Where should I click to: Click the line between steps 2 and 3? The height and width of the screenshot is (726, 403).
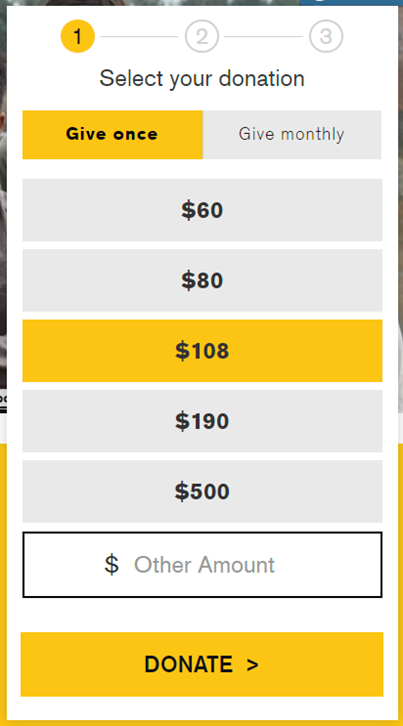pyautogui.click(x=263, y=36)
